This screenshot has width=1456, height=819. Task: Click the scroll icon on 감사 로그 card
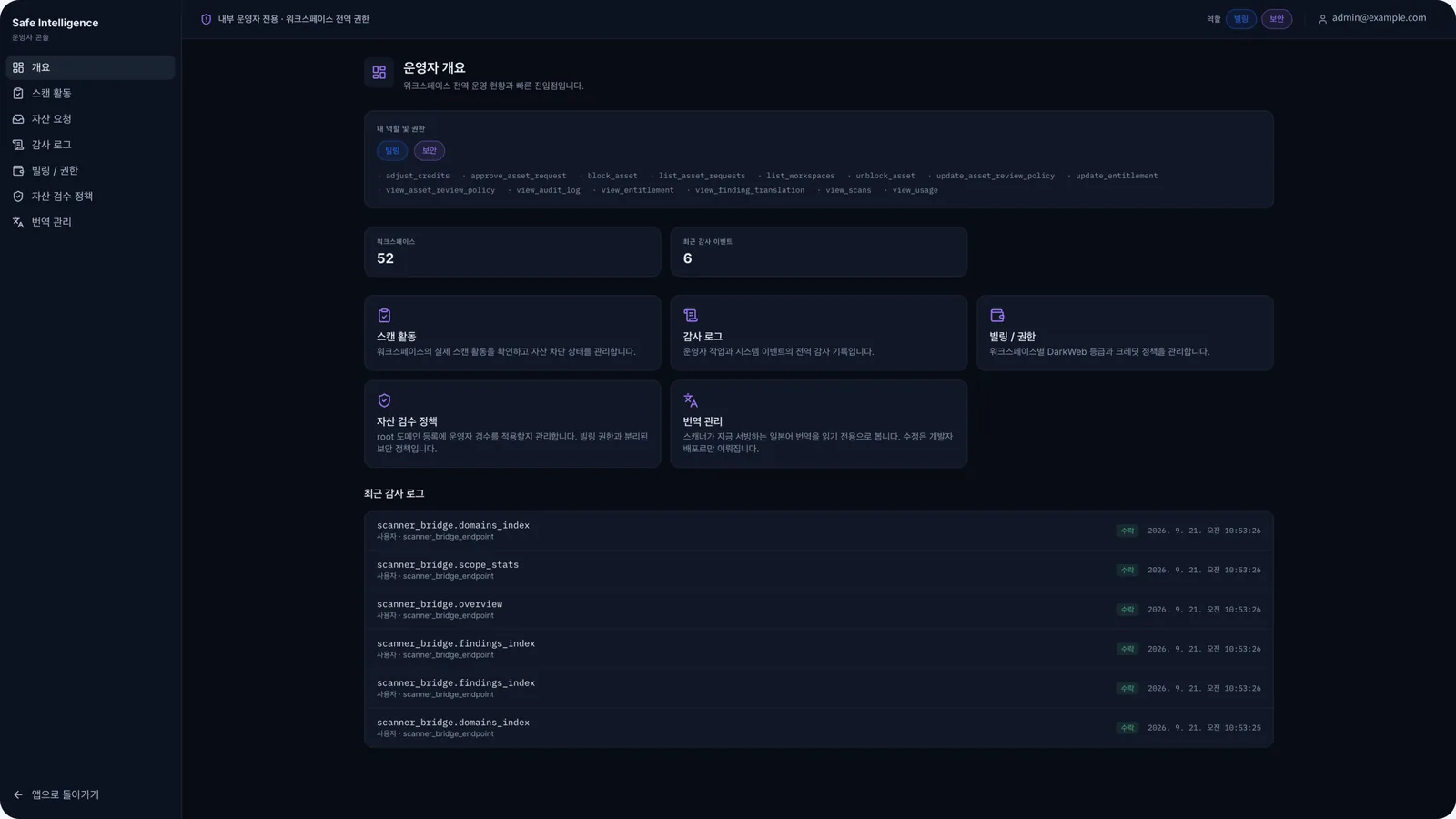coord(691,315)
